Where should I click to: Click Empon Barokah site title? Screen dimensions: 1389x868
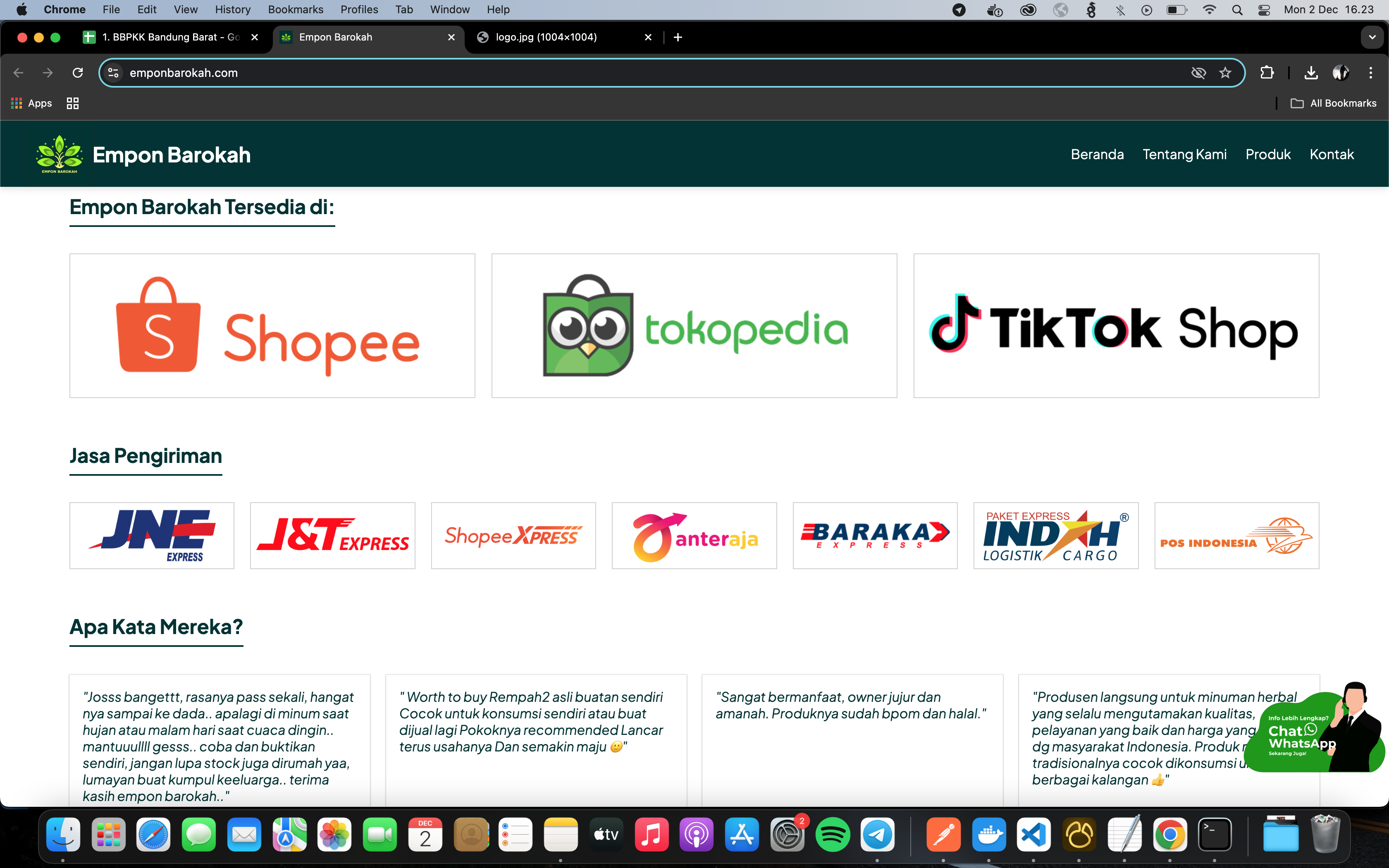tap(172, 155)
